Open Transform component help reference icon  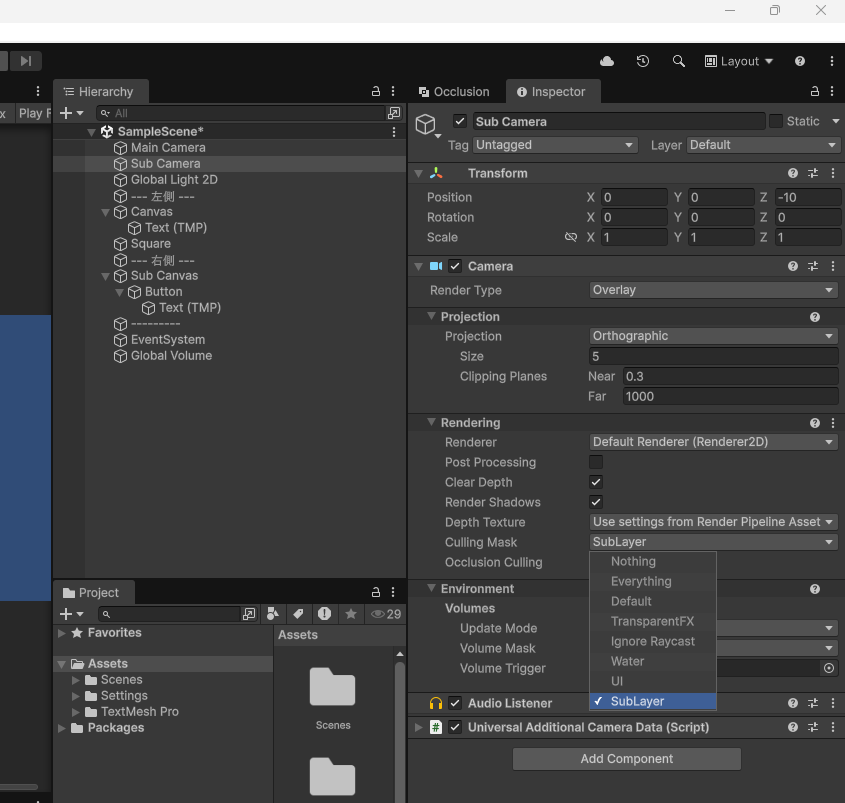pyautogui.click(x=793, y=173)
